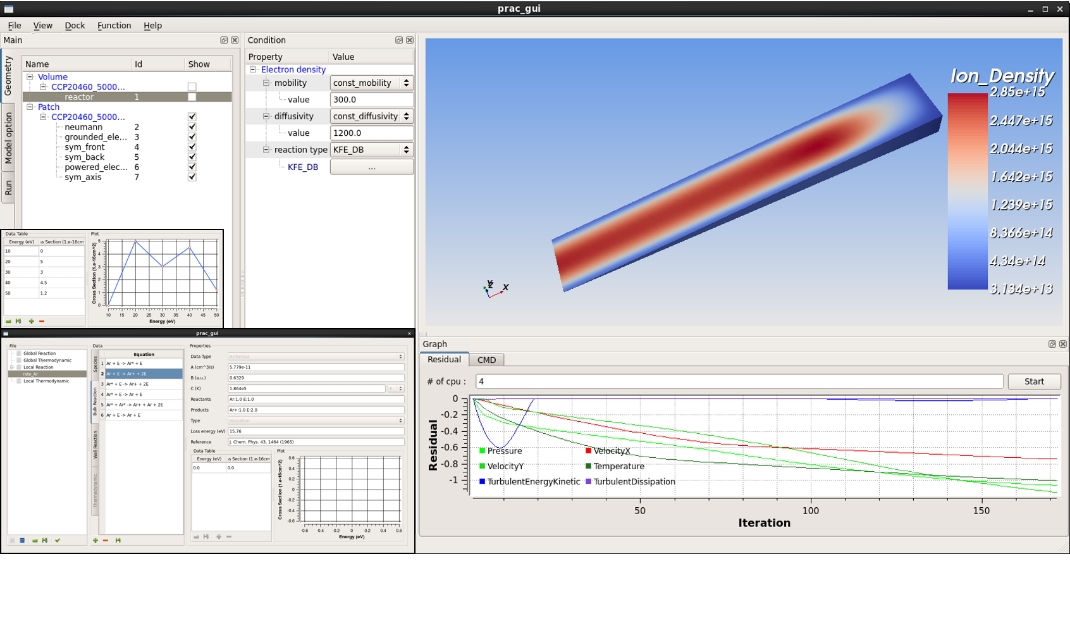1070x625 pixels.
Task: Click the KFE_DB ellipsis button
Action: click(371, 167)
